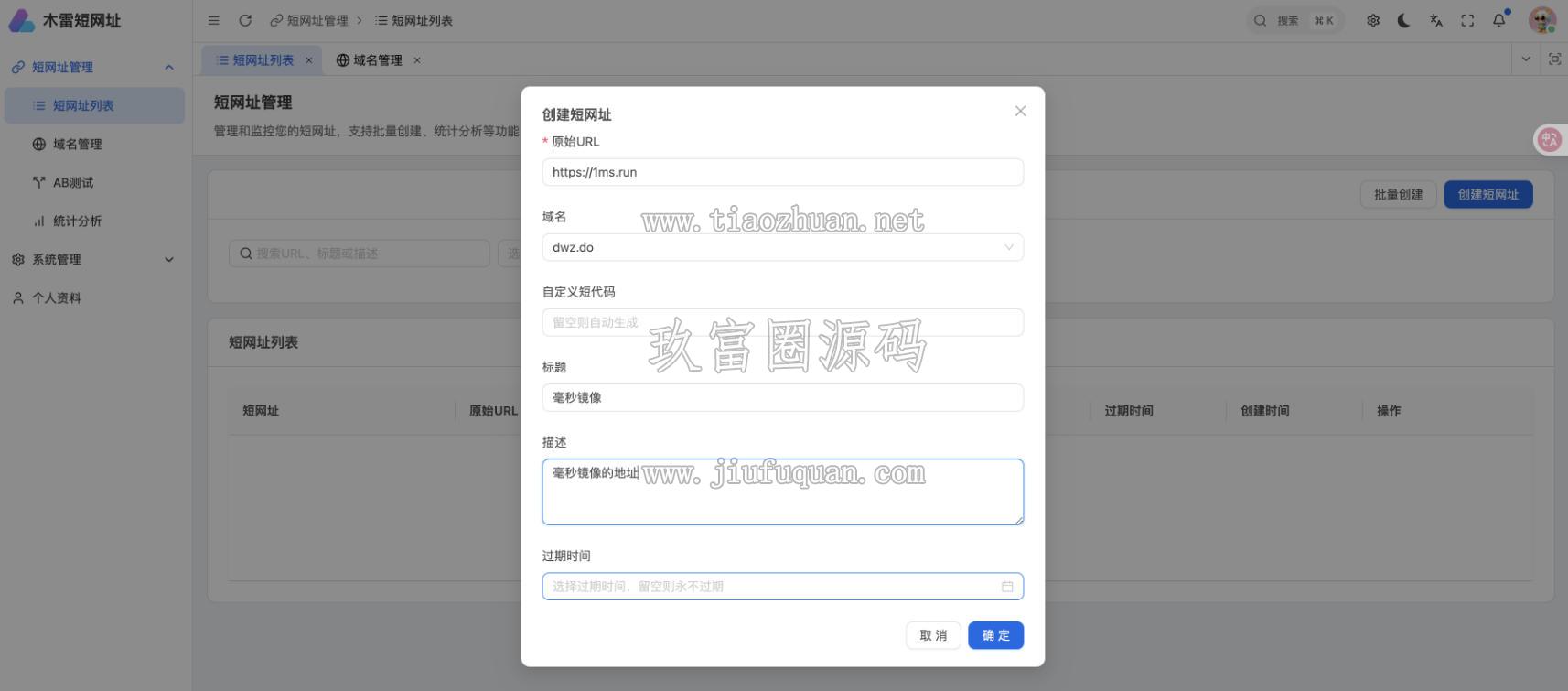1568x691 pixels.
Task: Open notifications bell icon
Action: (1498, 20)
